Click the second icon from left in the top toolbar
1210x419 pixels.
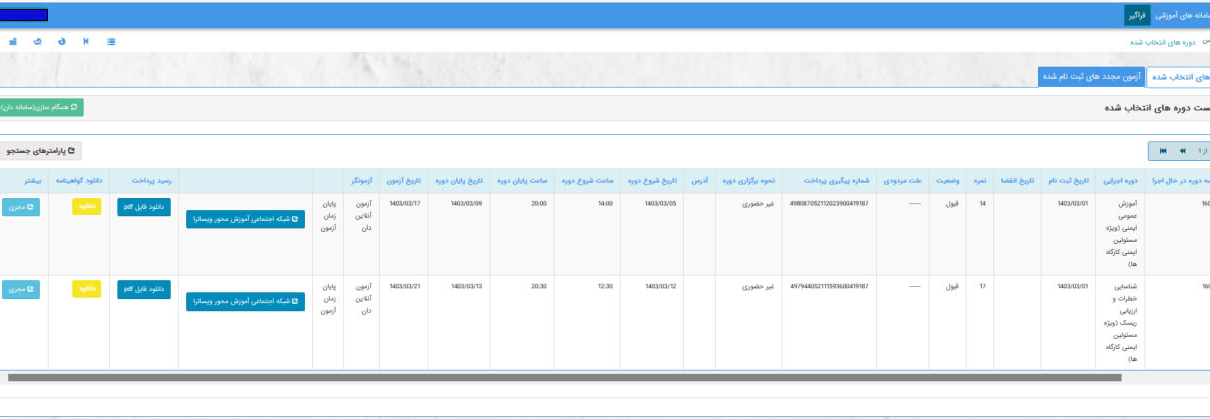38,42
